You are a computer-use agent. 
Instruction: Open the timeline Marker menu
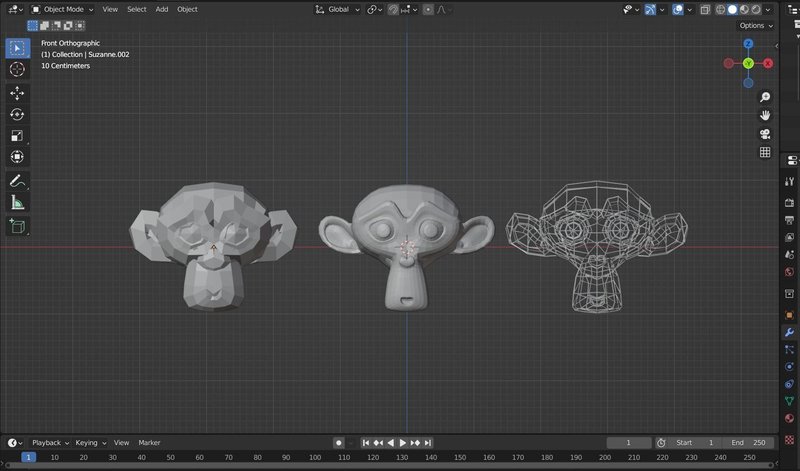tap(149, 443)
